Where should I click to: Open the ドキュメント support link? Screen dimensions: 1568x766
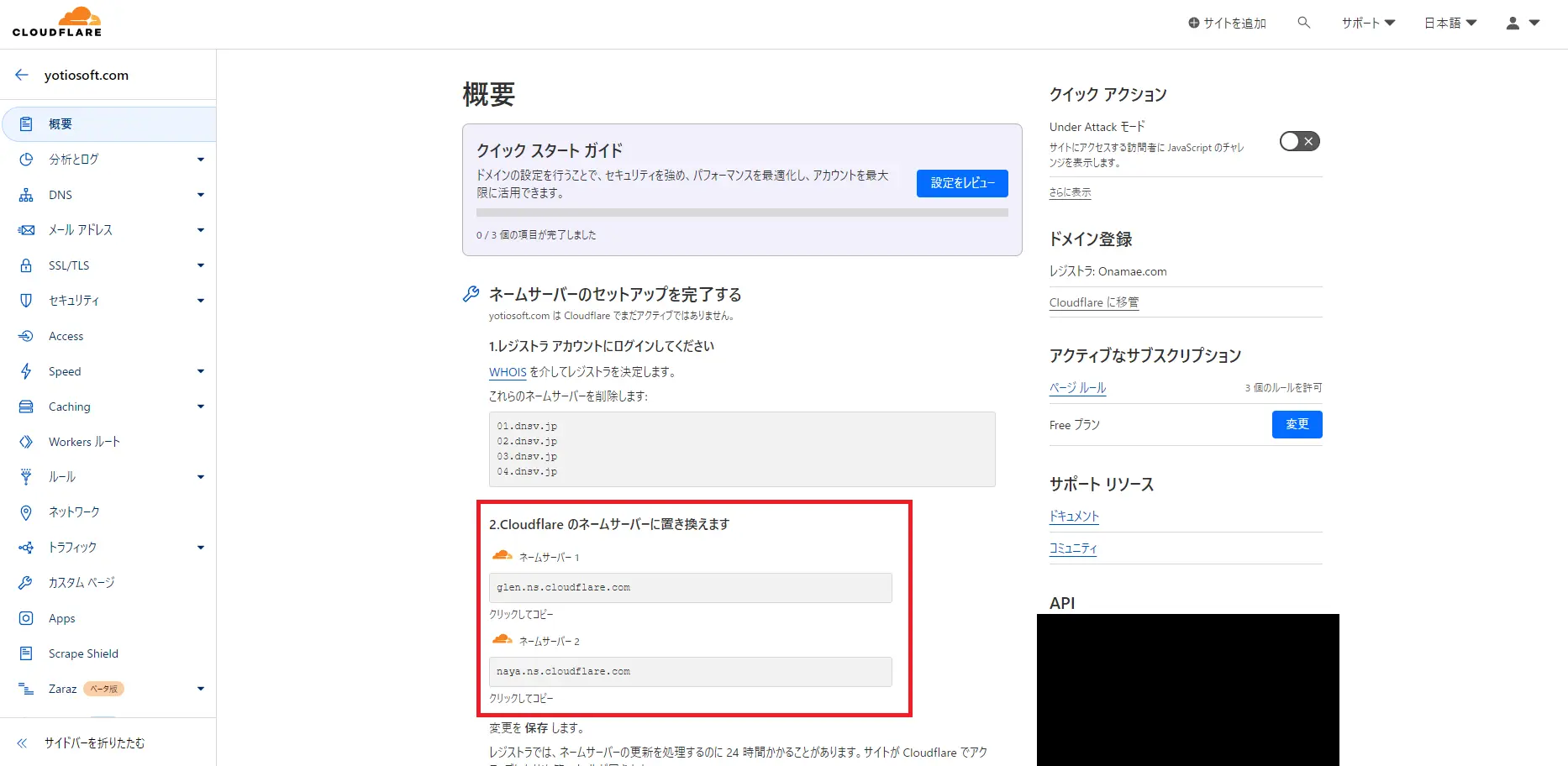click(x=1074, y=517)
